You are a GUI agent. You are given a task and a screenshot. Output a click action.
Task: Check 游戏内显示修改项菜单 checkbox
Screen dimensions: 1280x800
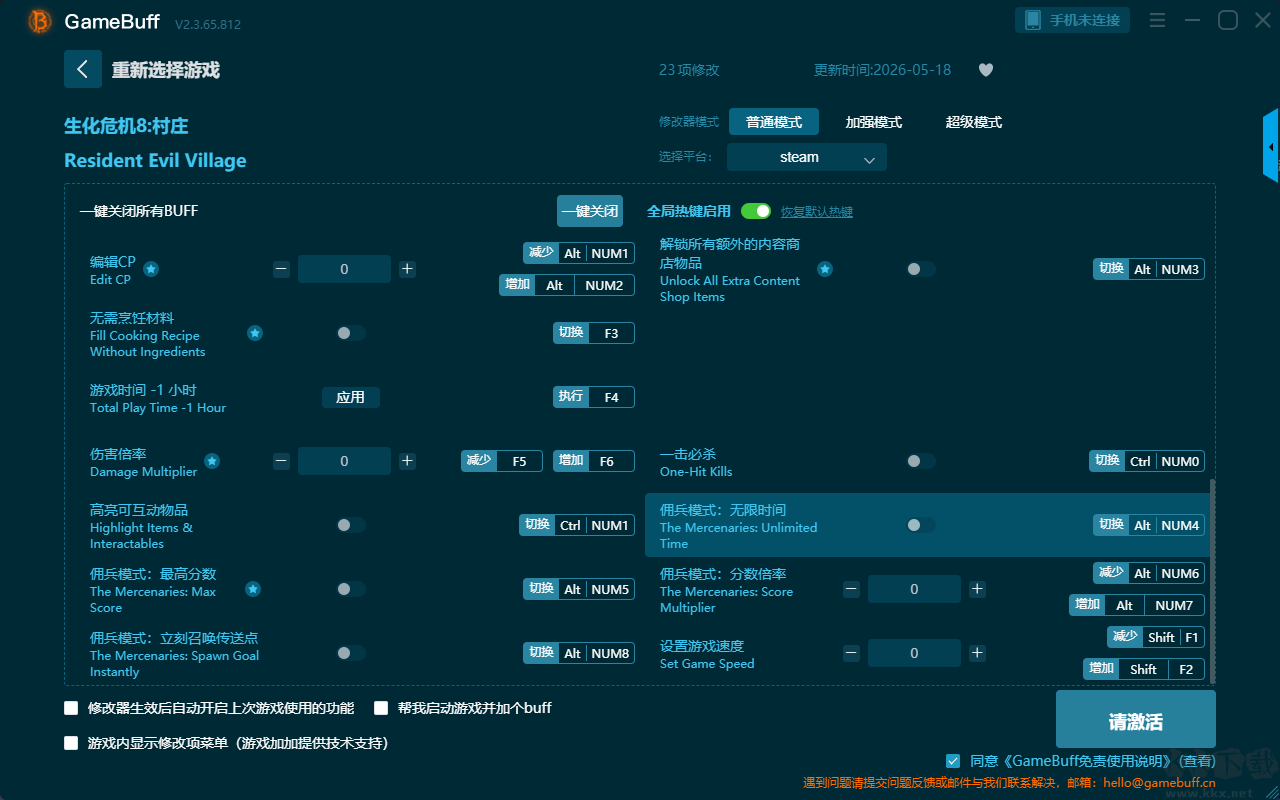[71, 743]
